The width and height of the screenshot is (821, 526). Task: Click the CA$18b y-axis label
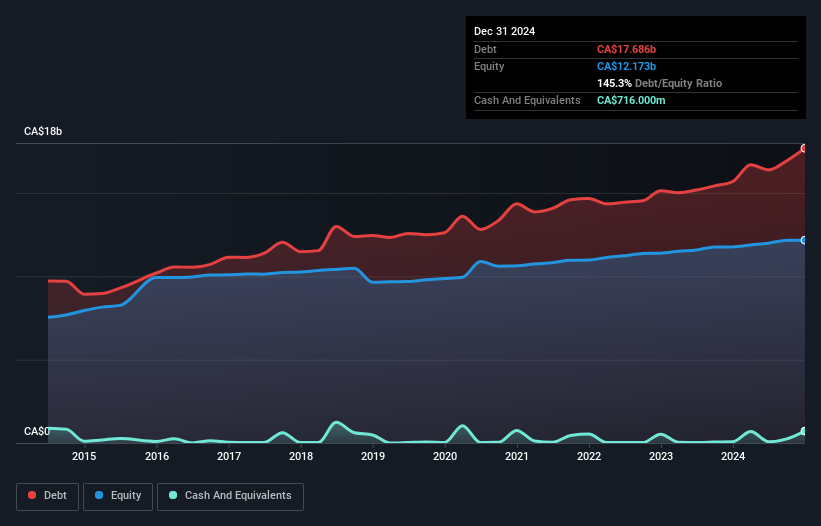pyautogui.click(x=43, y=131)
